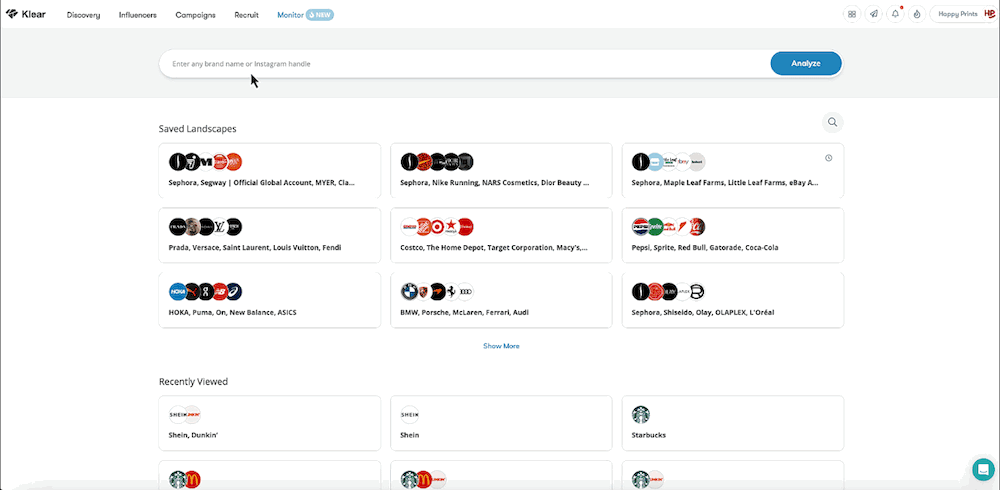Image resolution: width=1000 pixels, height=490 pixels.
Task: Click the Prada logo icon
Action: pos(177,226)
